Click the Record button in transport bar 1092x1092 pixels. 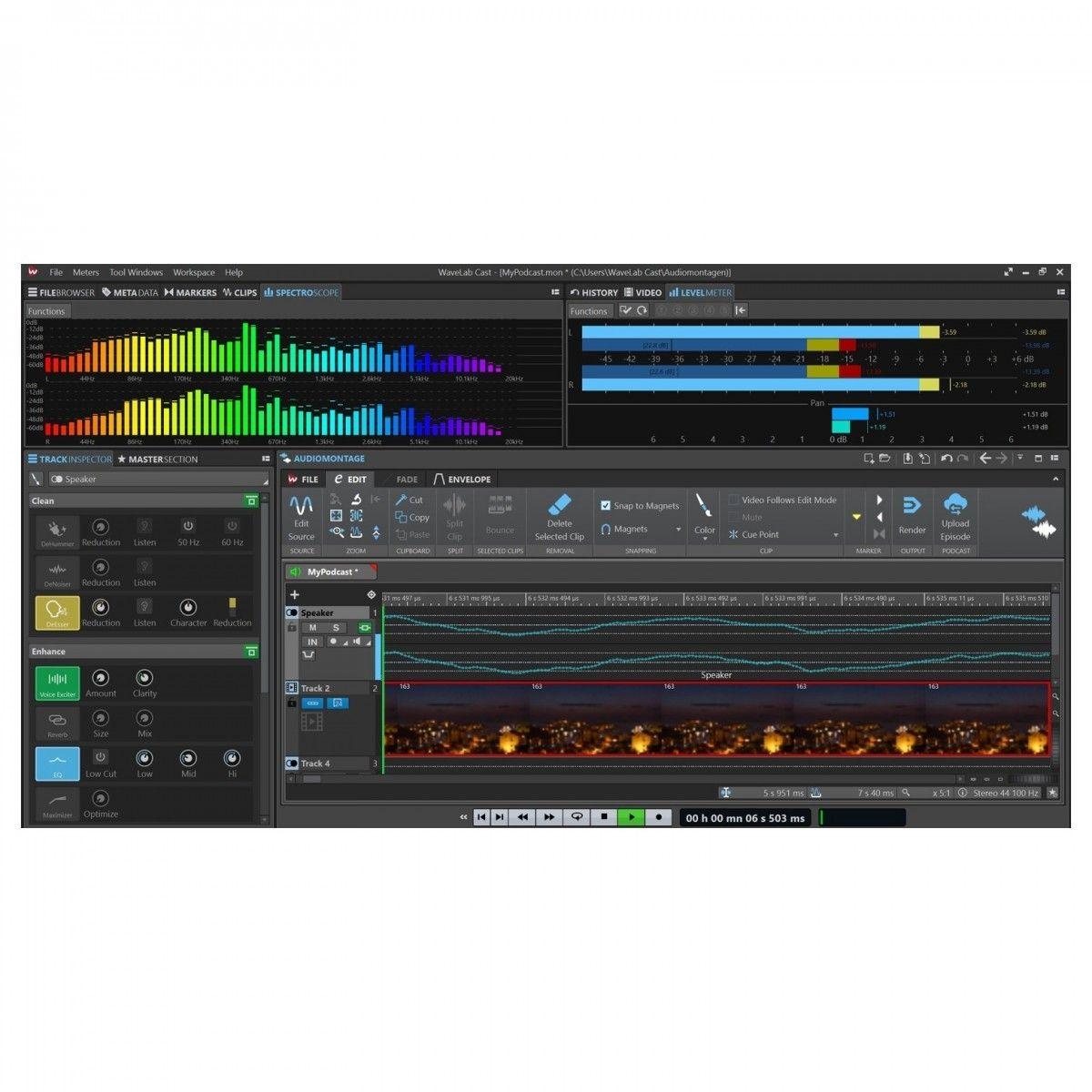tap(658, 817)
